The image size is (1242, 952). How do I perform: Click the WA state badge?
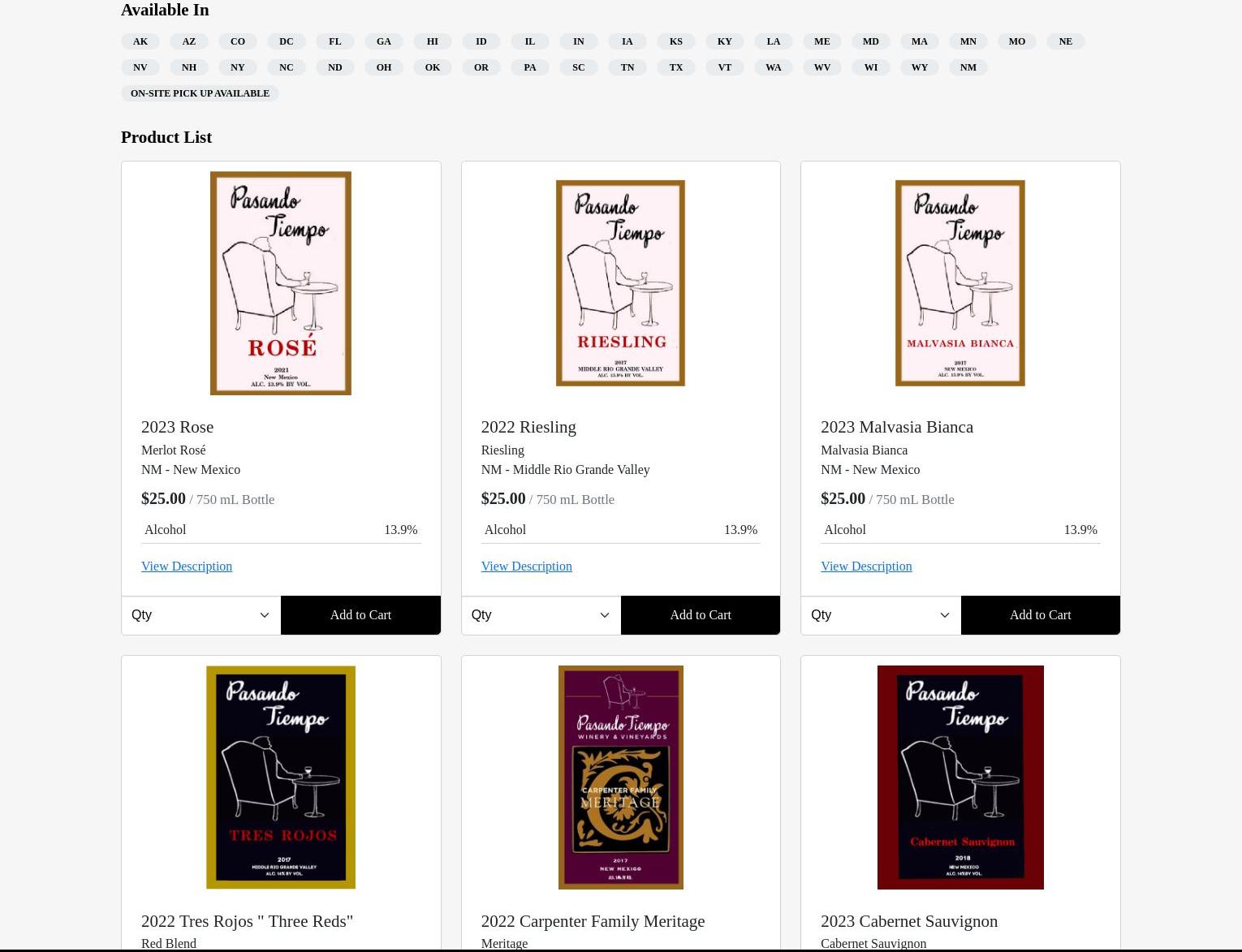click(x=774, y=67)
